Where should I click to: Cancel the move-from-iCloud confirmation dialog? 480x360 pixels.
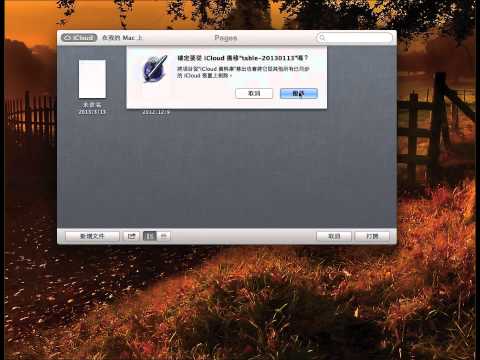point(254,93)
